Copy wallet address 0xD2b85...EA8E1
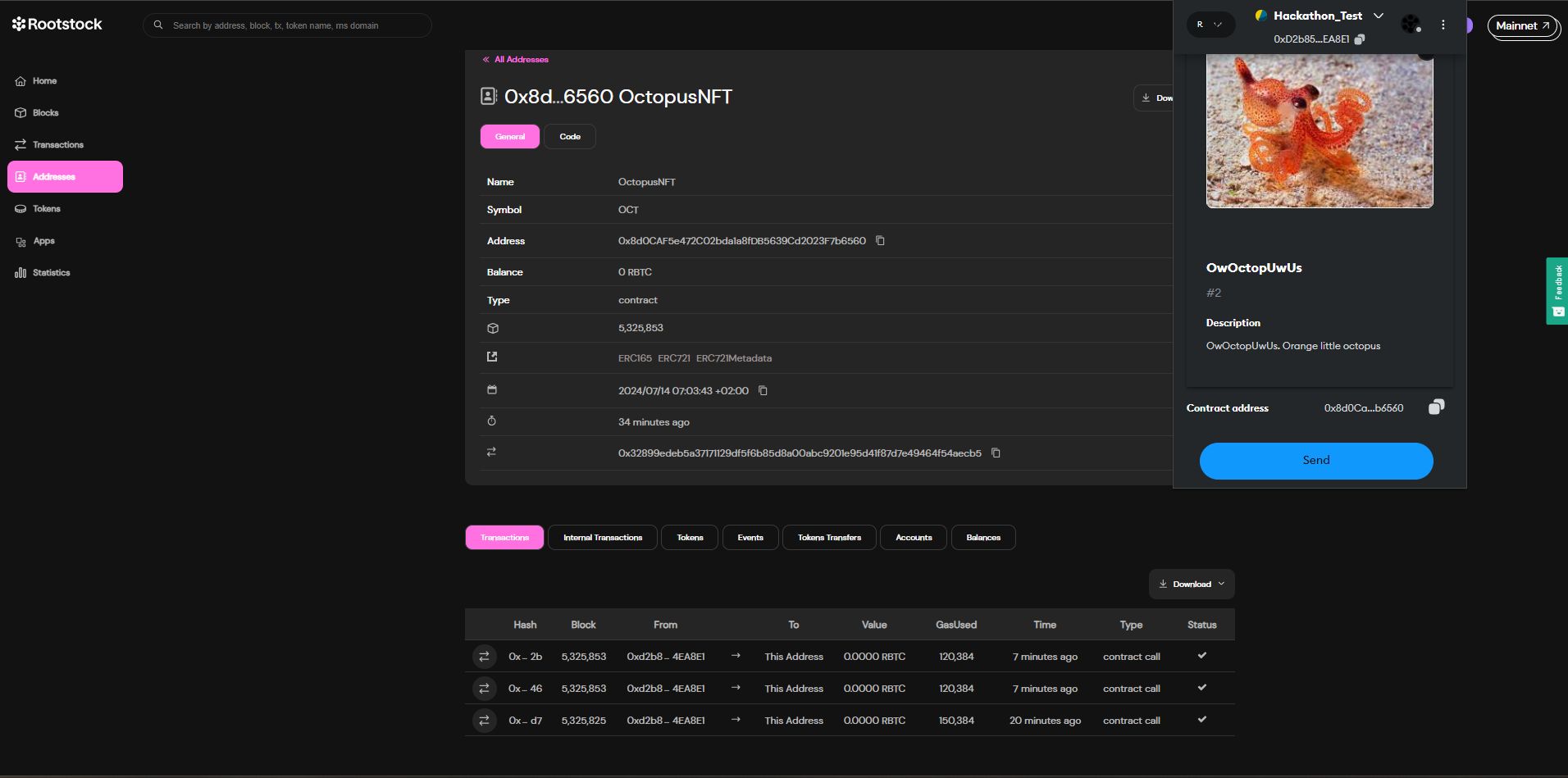The image size is (1568, 778). click(1360, 39)
